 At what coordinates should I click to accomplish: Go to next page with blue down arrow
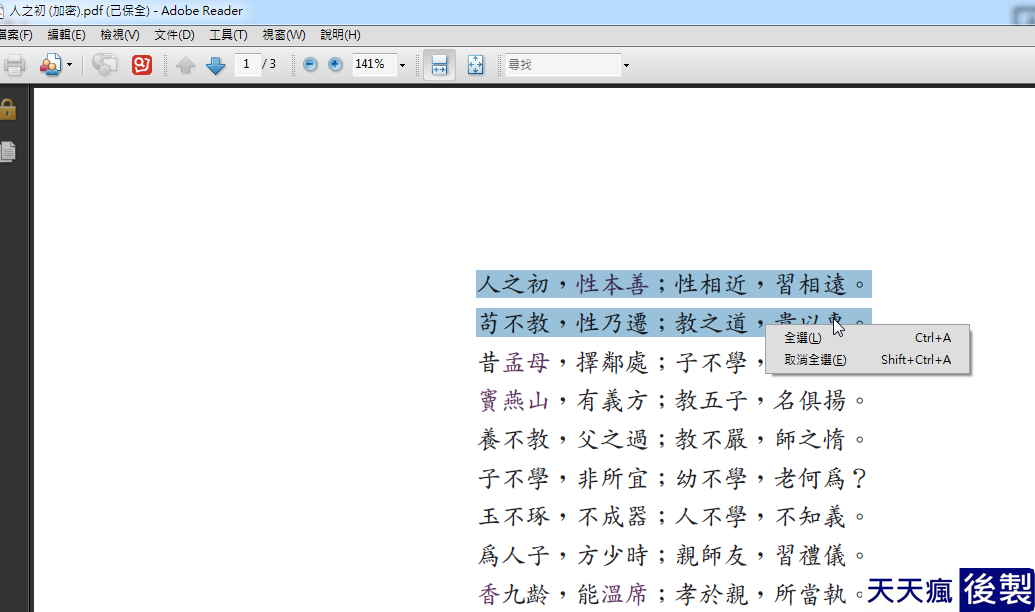point(215,65)
